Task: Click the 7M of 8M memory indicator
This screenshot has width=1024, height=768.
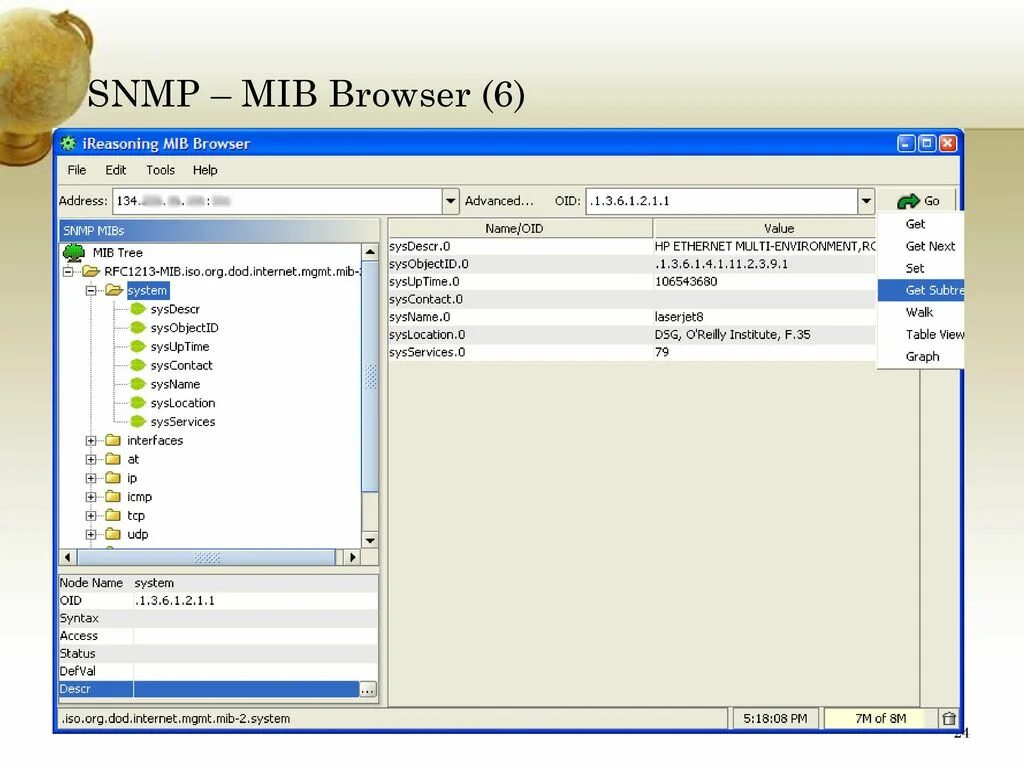Action: [x=880, y=718]
